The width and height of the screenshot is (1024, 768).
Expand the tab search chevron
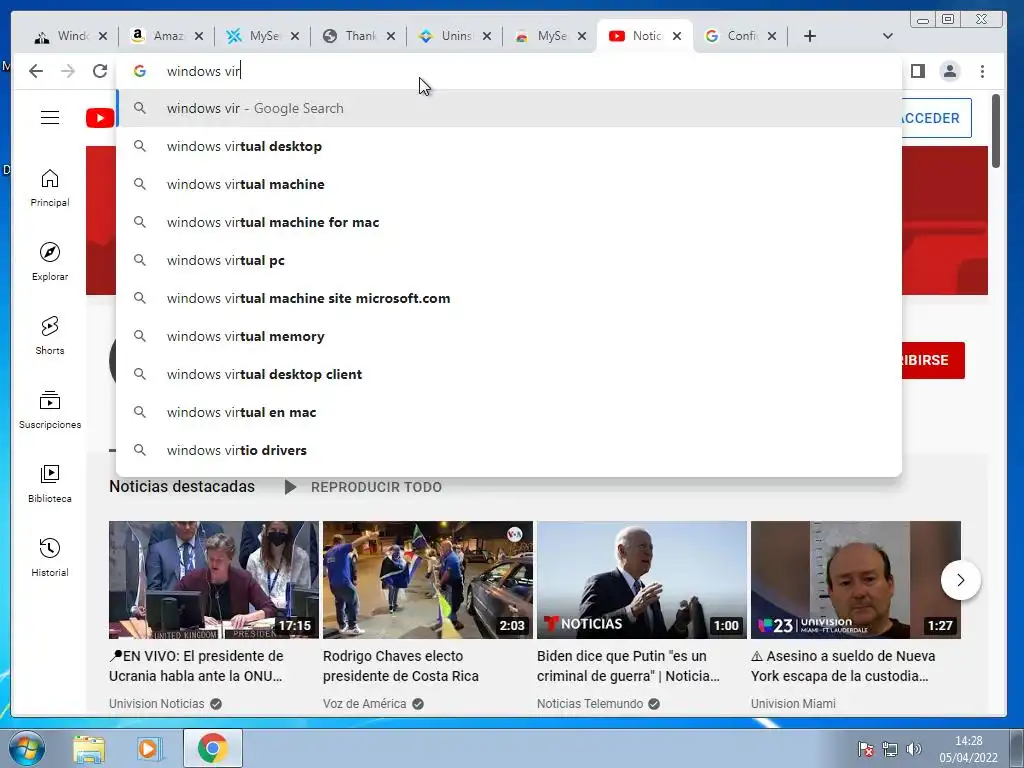click(888, 36)
